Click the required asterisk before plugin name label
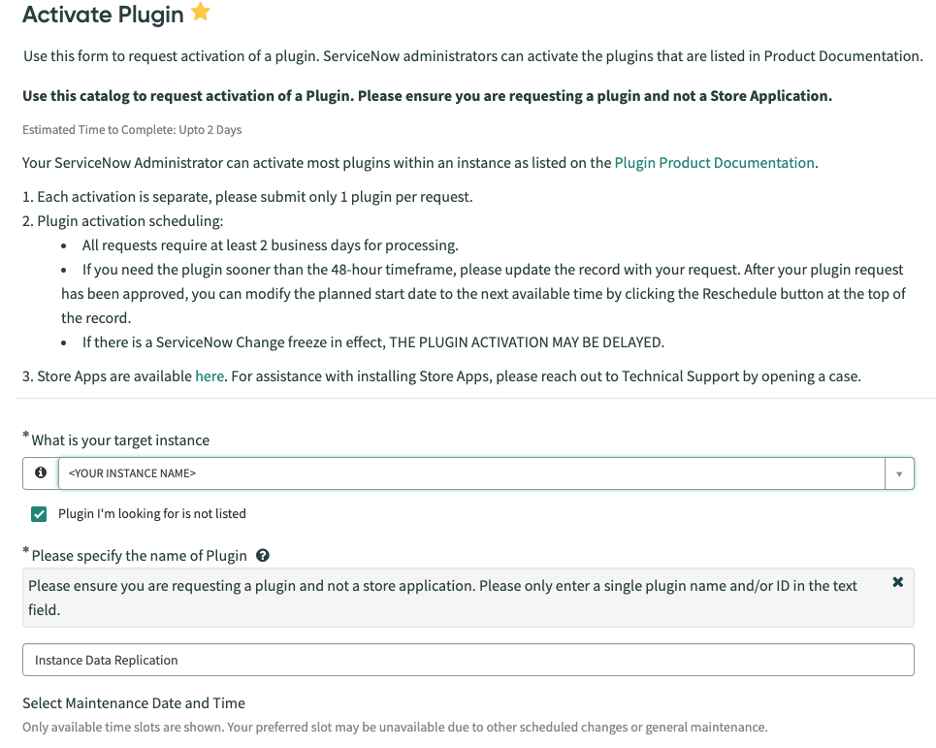 (26, 550)
